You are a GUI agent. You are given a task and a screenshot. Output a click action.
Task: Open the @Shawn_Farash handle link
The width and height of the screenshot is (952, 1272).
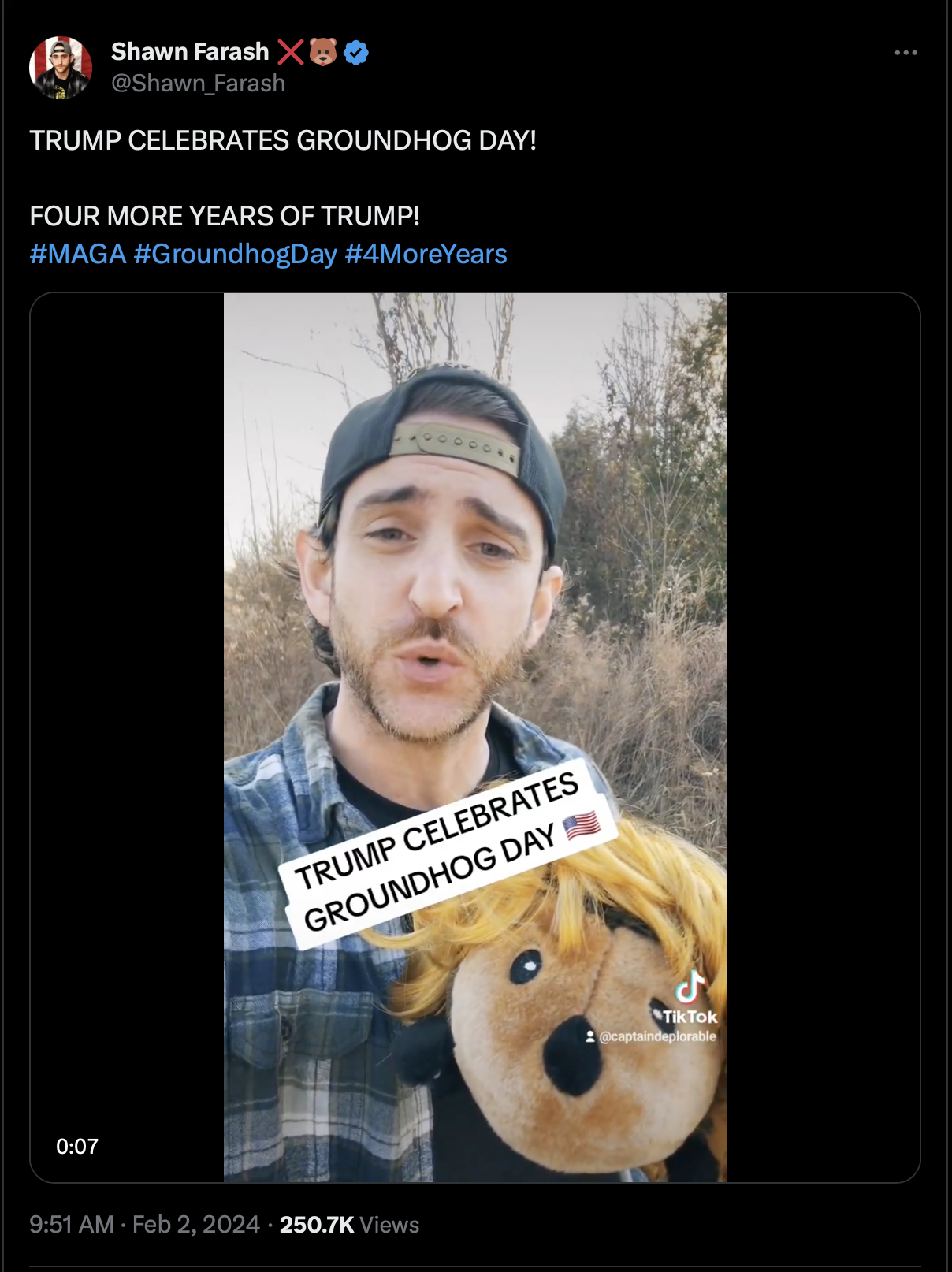click(198, 84)
